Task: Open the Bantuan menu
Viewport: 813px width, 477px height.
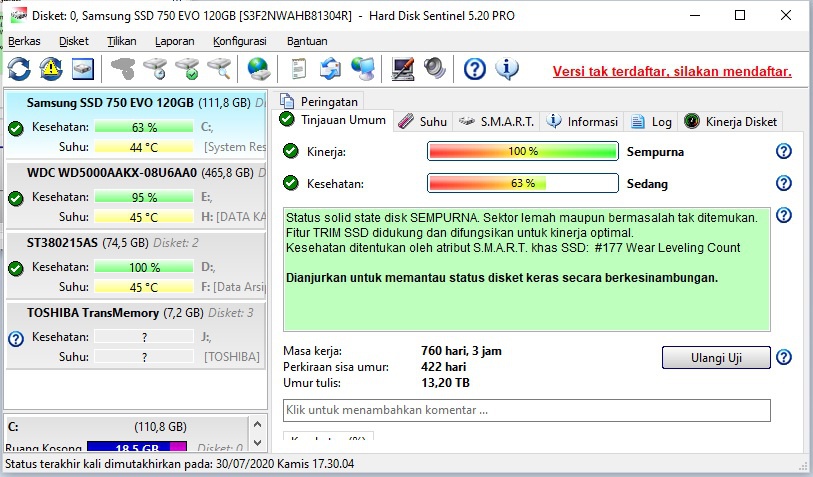Action: pos(307,41)
